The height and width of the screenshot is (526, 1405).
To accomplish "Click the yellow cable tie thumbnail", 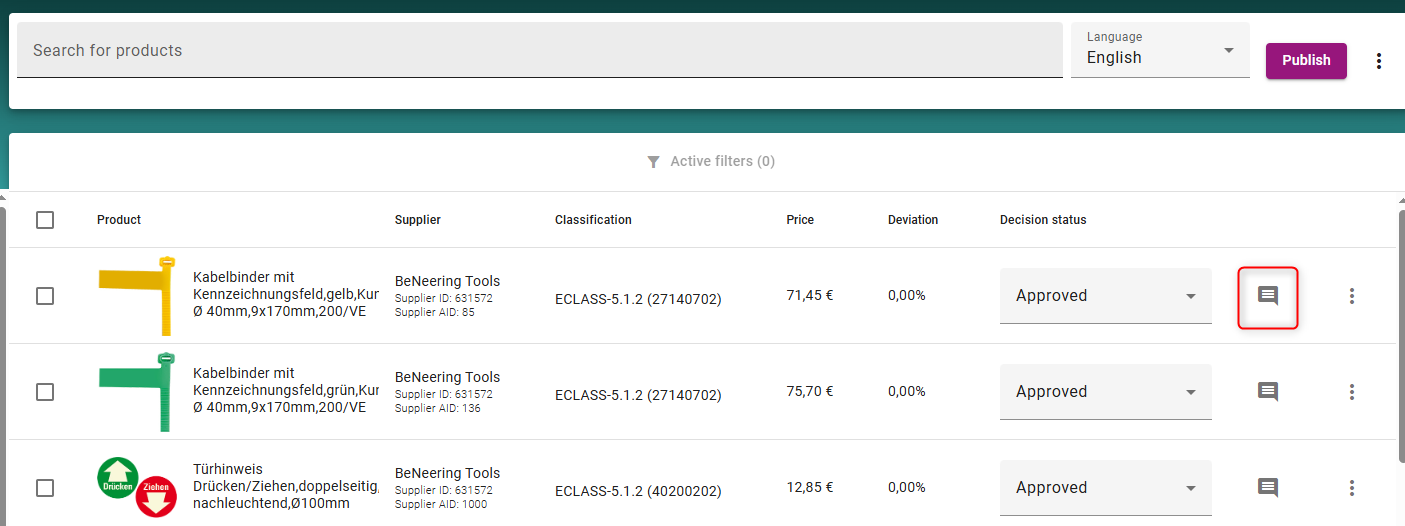I will pos(138,296).
